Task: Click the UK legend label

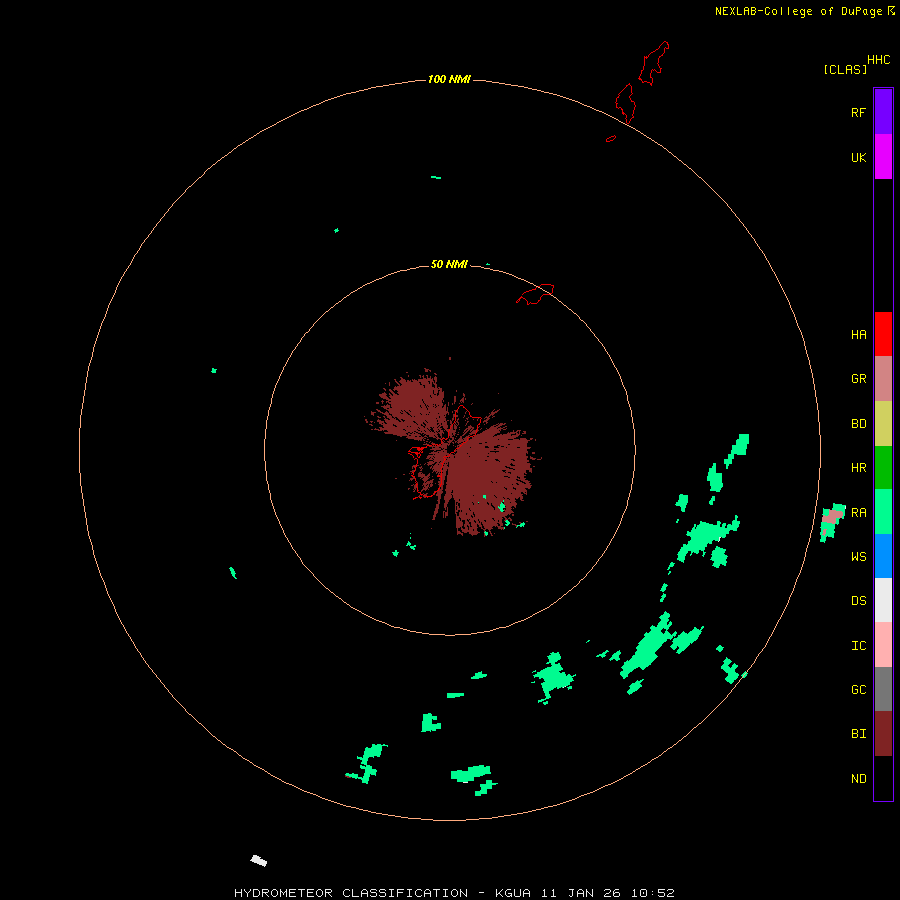Action: tap(858, 157)
